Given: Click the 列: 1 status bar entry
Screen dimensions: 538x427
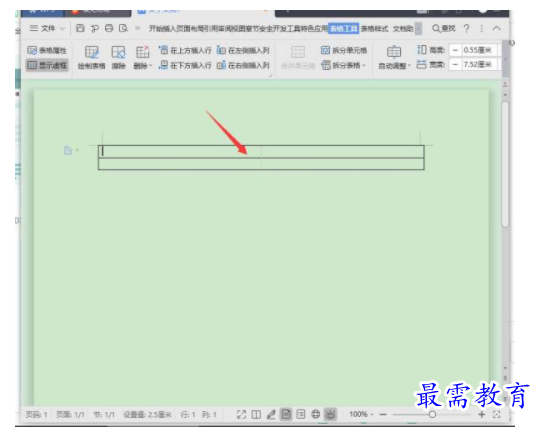Looking at the screenshot, I should (x=209, y=415).
